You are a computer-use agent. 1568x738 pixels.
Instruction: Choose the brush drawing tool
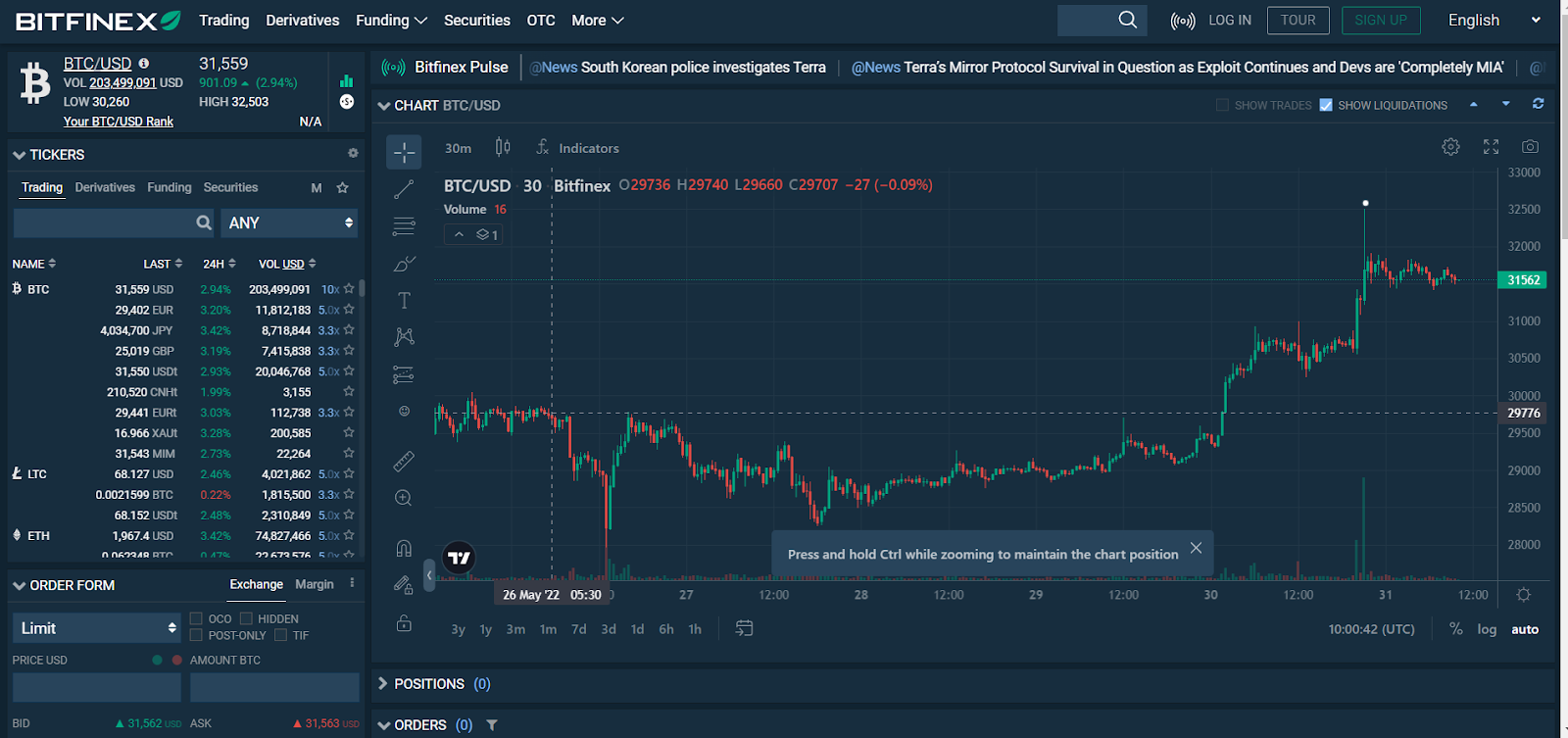[x=404, y=264]
